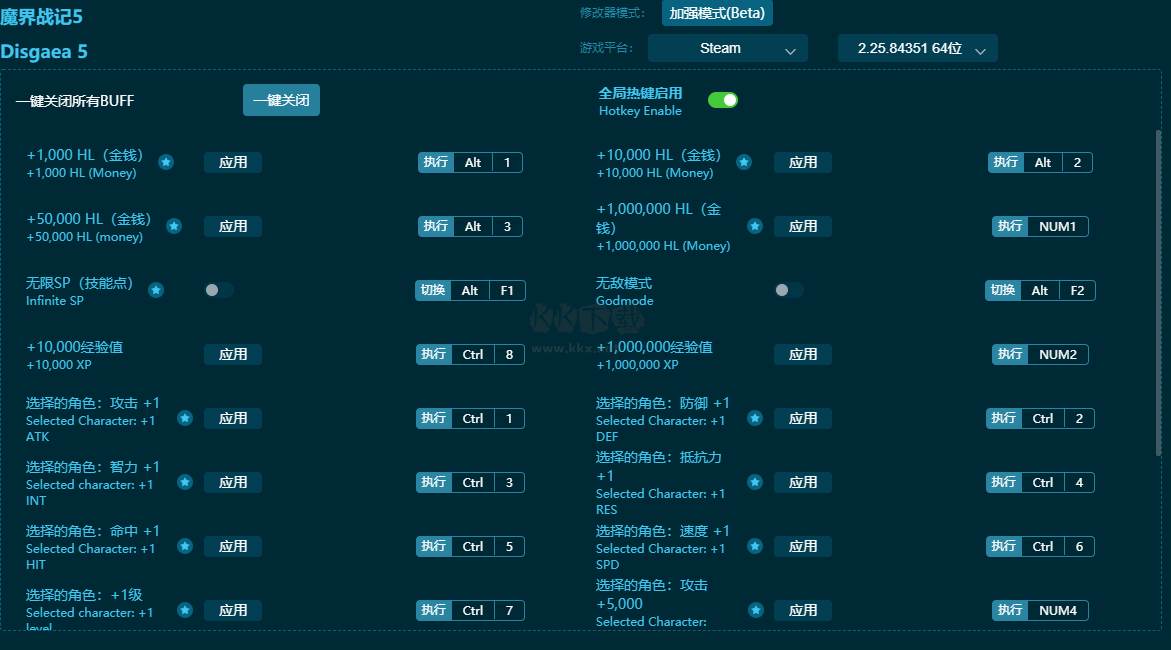Apply the +1,000,000 XP cheat
The height and width of the screenshot is (650, 1171).
(x=803, y=354)
